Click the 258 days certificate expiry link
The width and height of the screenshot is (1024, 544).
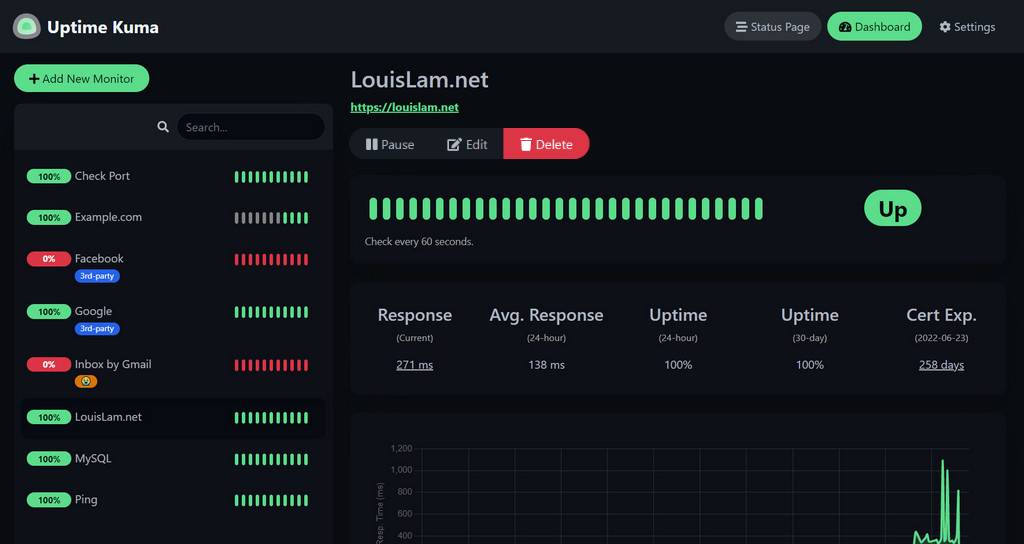941,365
